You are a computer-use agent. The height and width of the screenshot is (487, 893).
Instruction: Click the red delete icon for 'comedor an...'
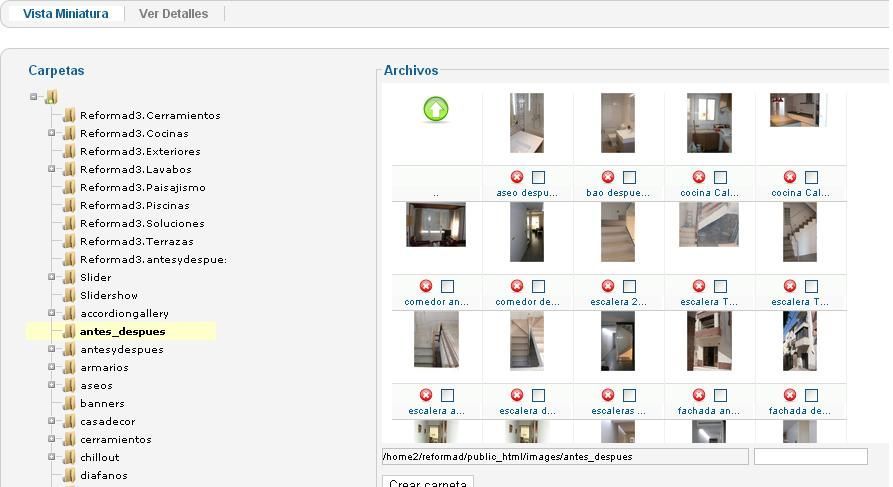click(x=425, y=286)
